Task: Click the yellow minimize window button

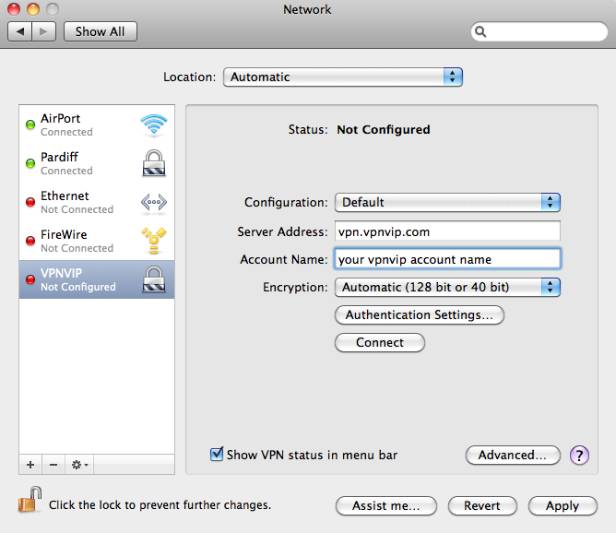Action: [x=33, y=9]
